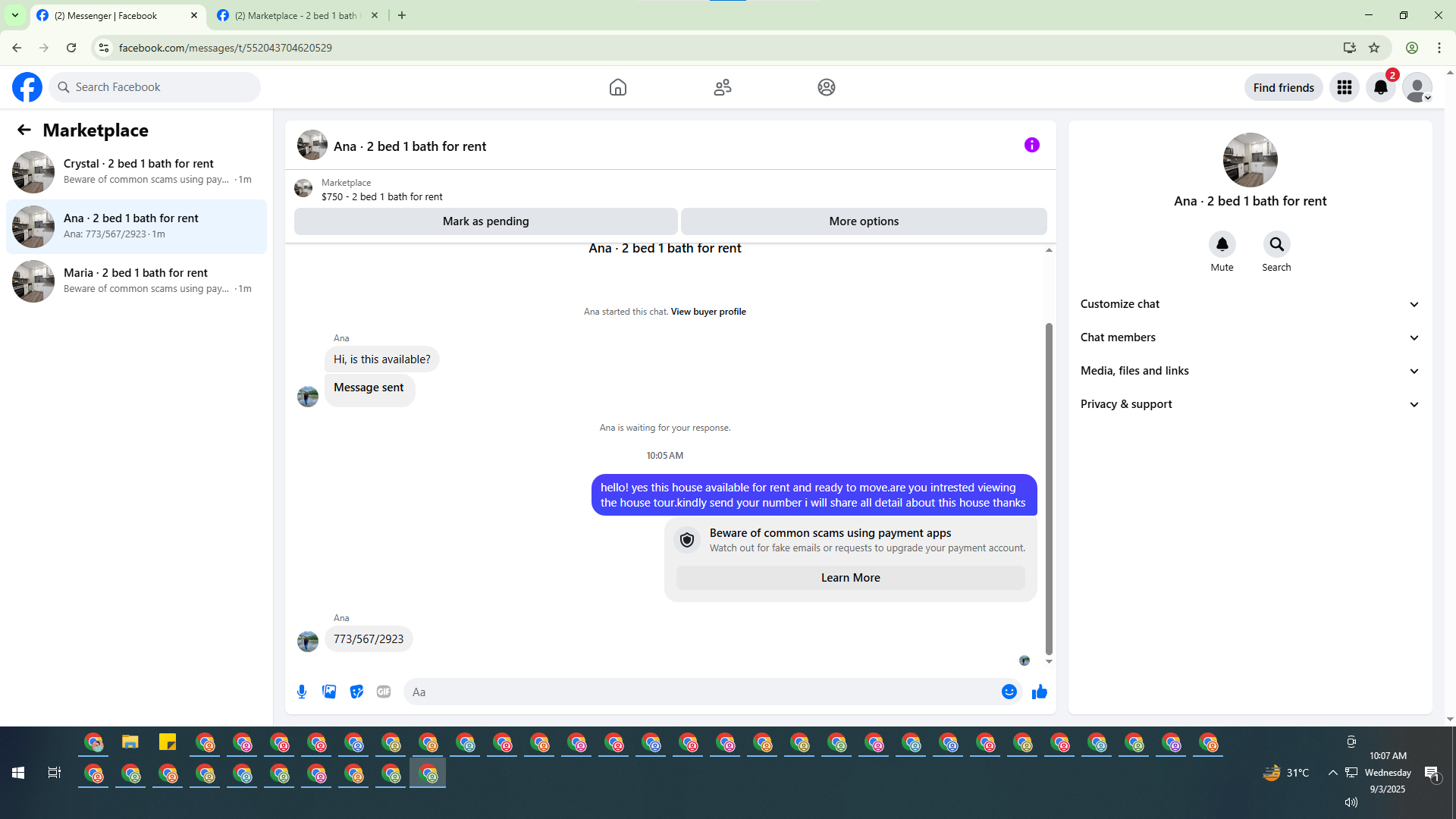
Task: Open the emoji picker smiley
Action: [1009, 692]
